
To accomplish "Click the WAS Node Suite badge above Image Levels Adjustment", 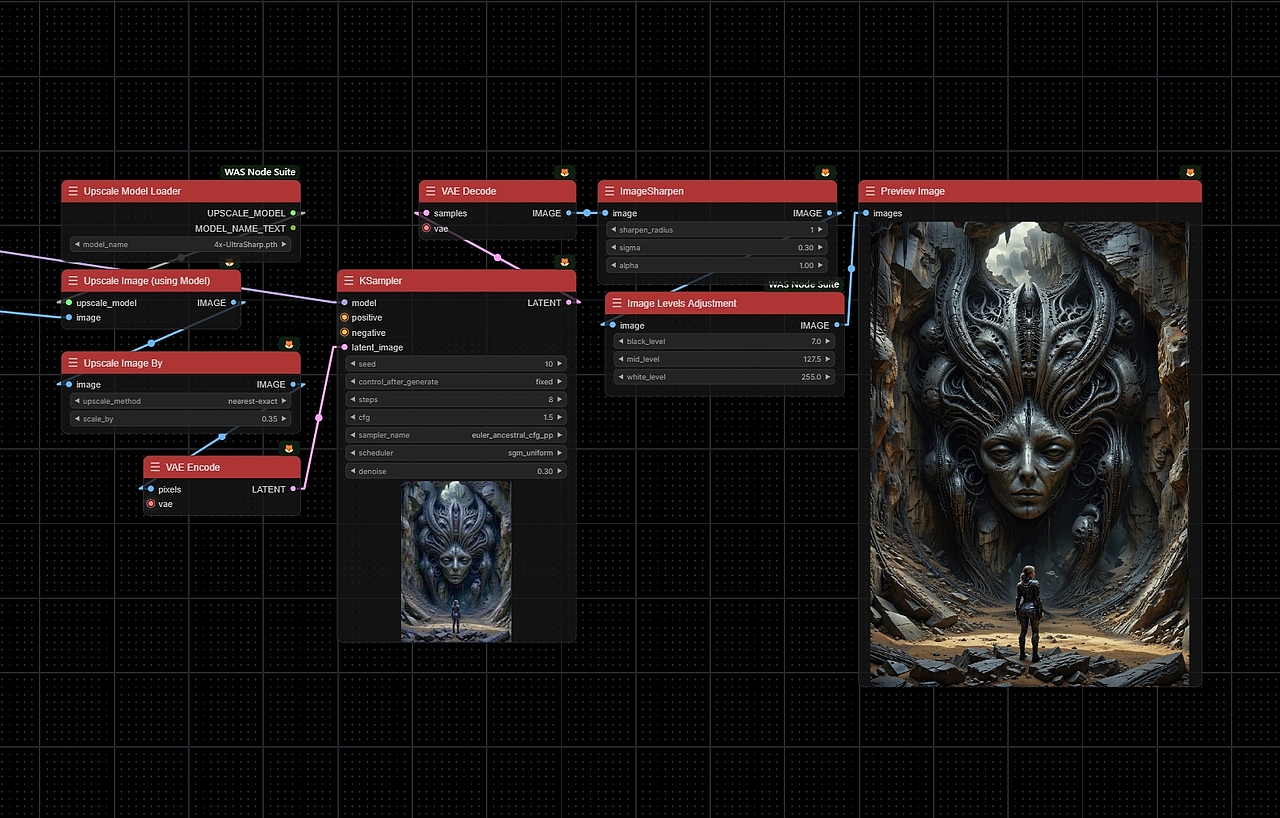I will coord(804,285).
